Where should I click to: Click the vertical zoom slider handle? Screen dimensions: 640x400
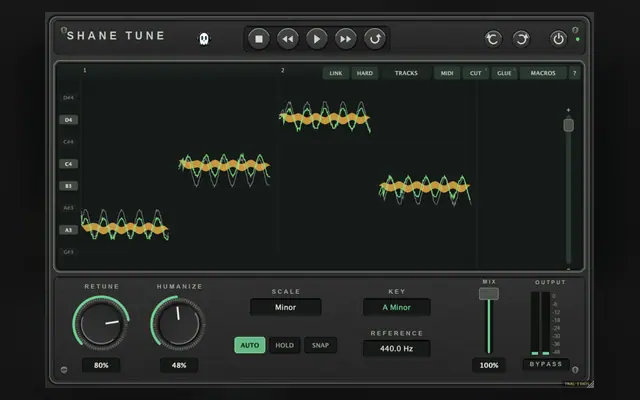click(x=568, y=125)
